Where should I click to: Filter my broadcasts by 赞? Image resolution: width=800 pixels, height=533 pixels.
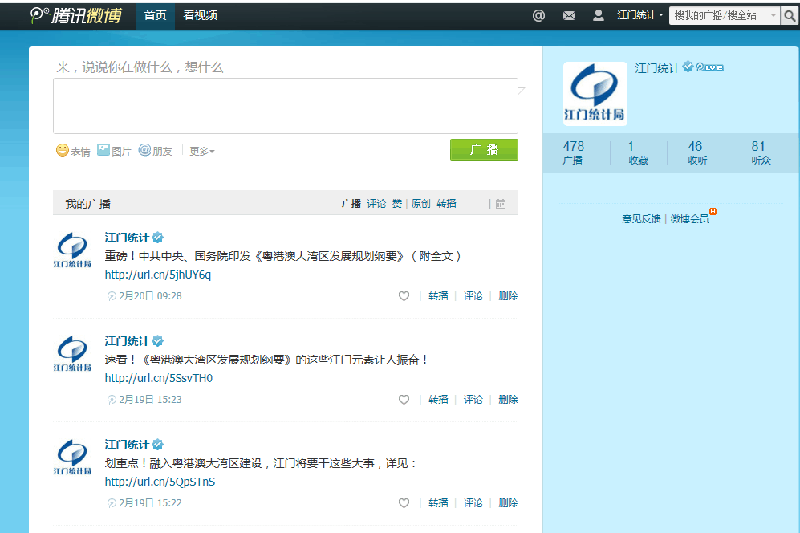point(397,204)
